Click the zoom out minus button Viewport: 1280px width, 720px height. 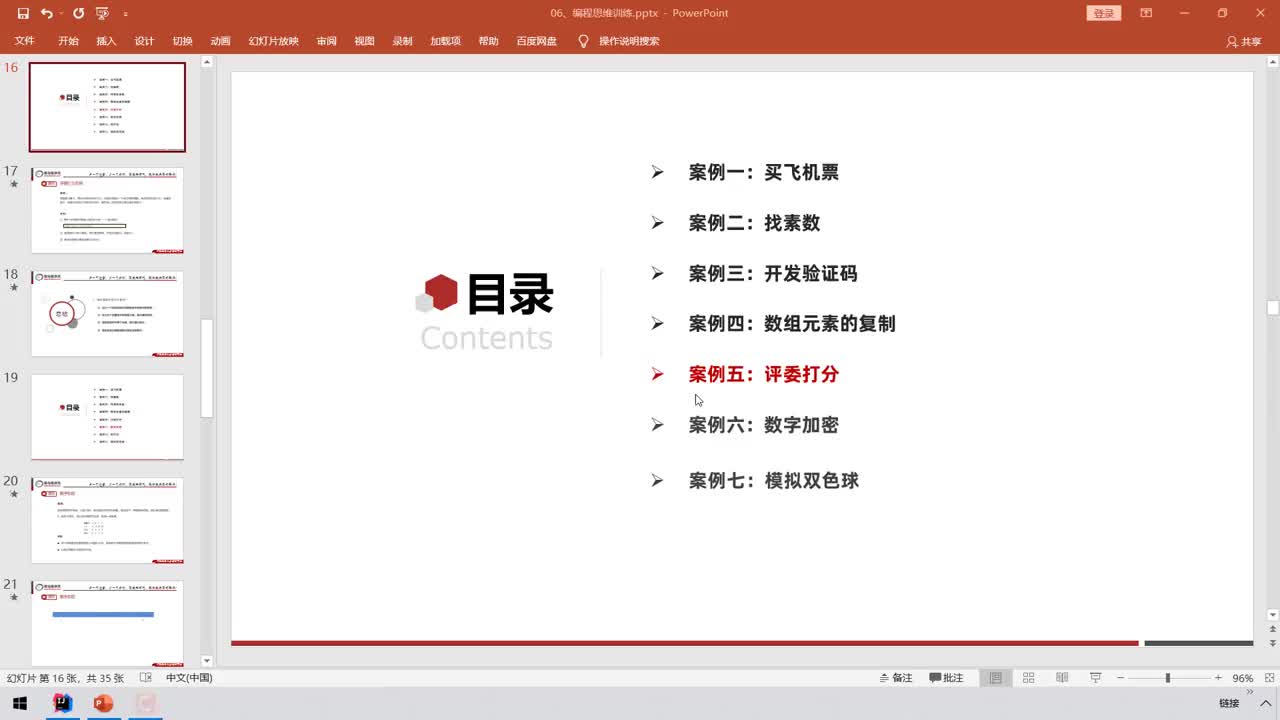pos(1122,678)
